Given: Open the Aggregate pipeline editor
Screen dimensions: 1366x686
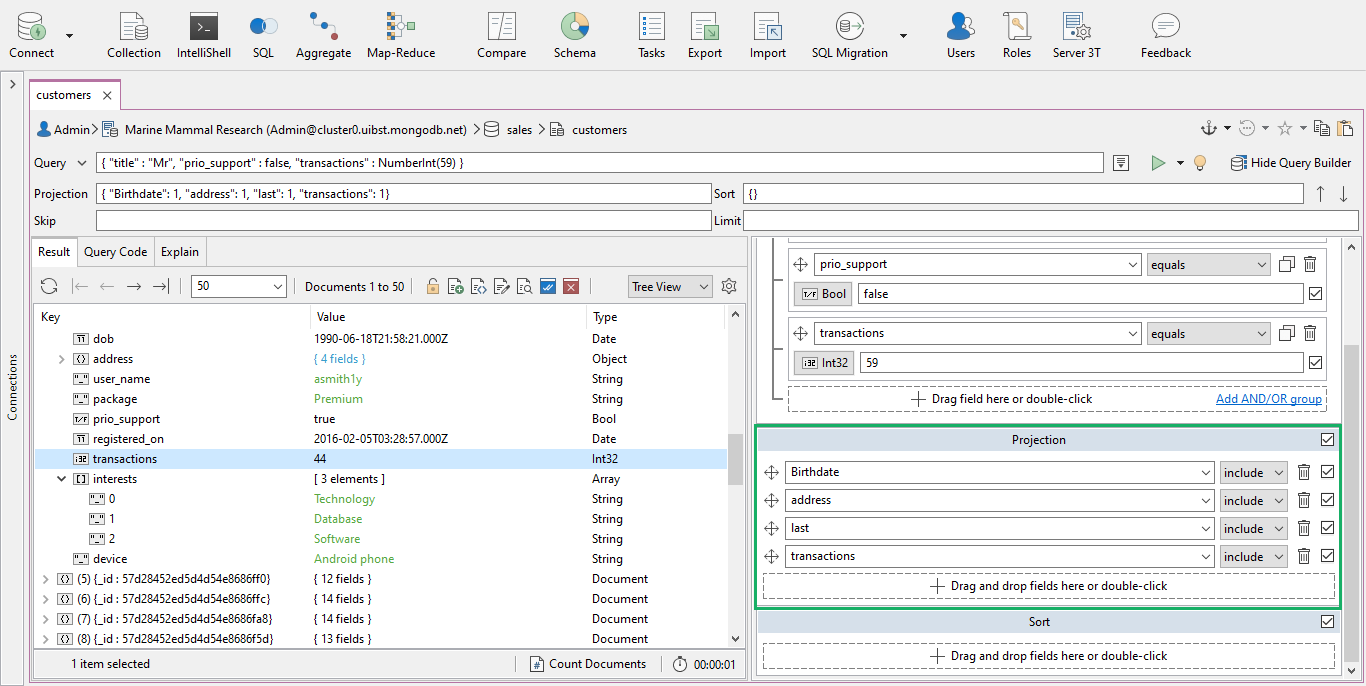Looking at the screenshot, I should (322, 35).
